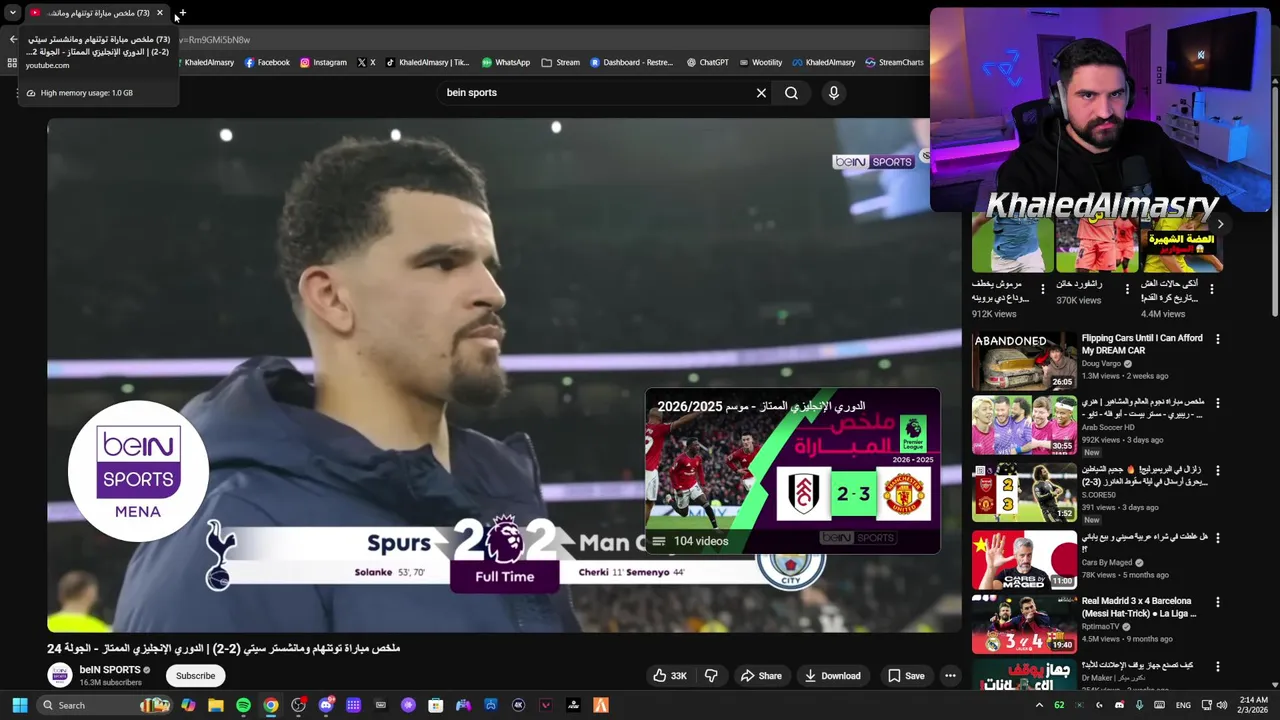Focus the YouTube search input field
Image resolution: width=1280 pixels, height=720 pixels.
[595, 93]
